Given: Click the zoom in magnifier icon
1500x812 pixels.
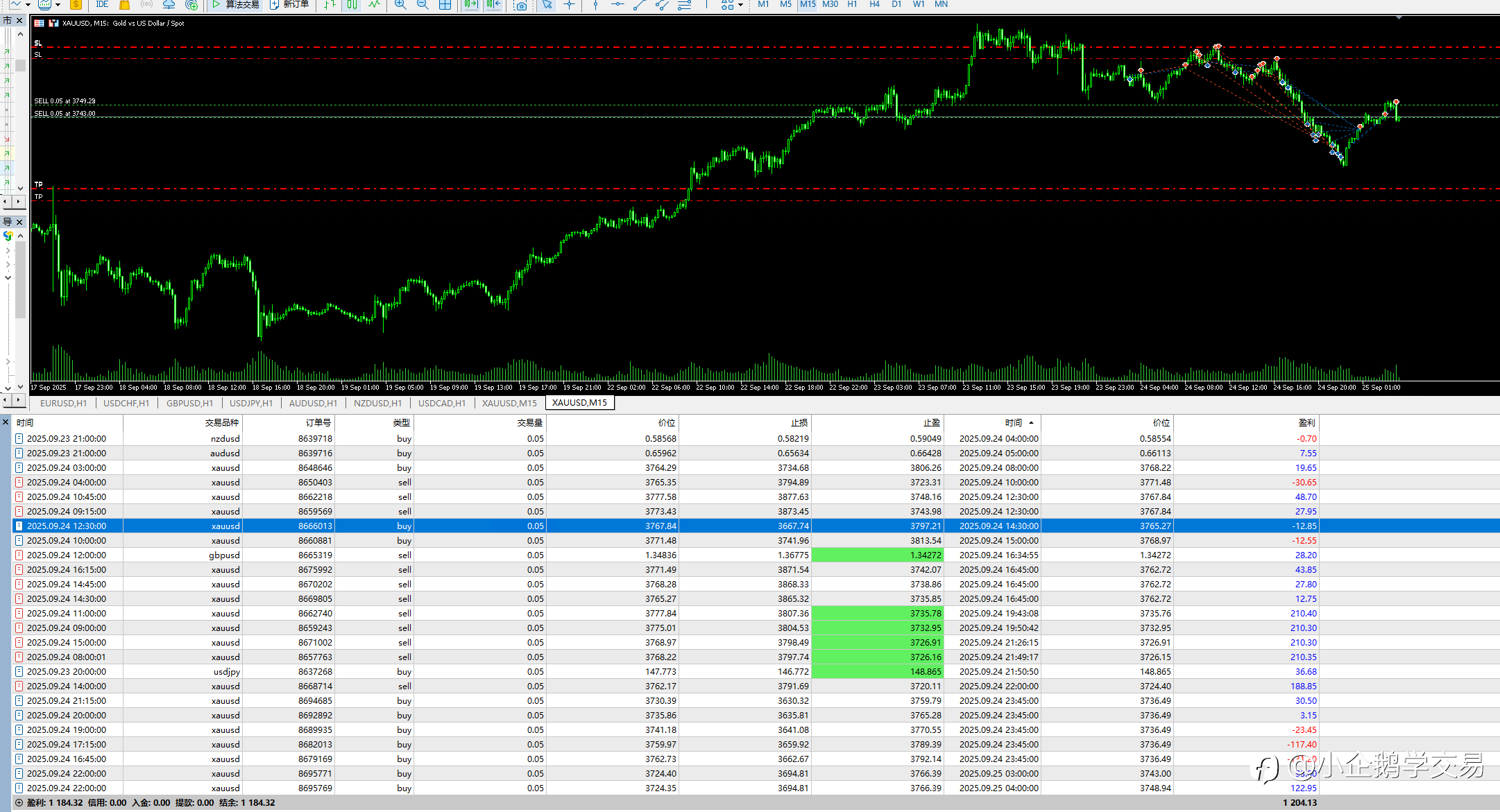Looking at the screenshot, I should pos(400,4).
